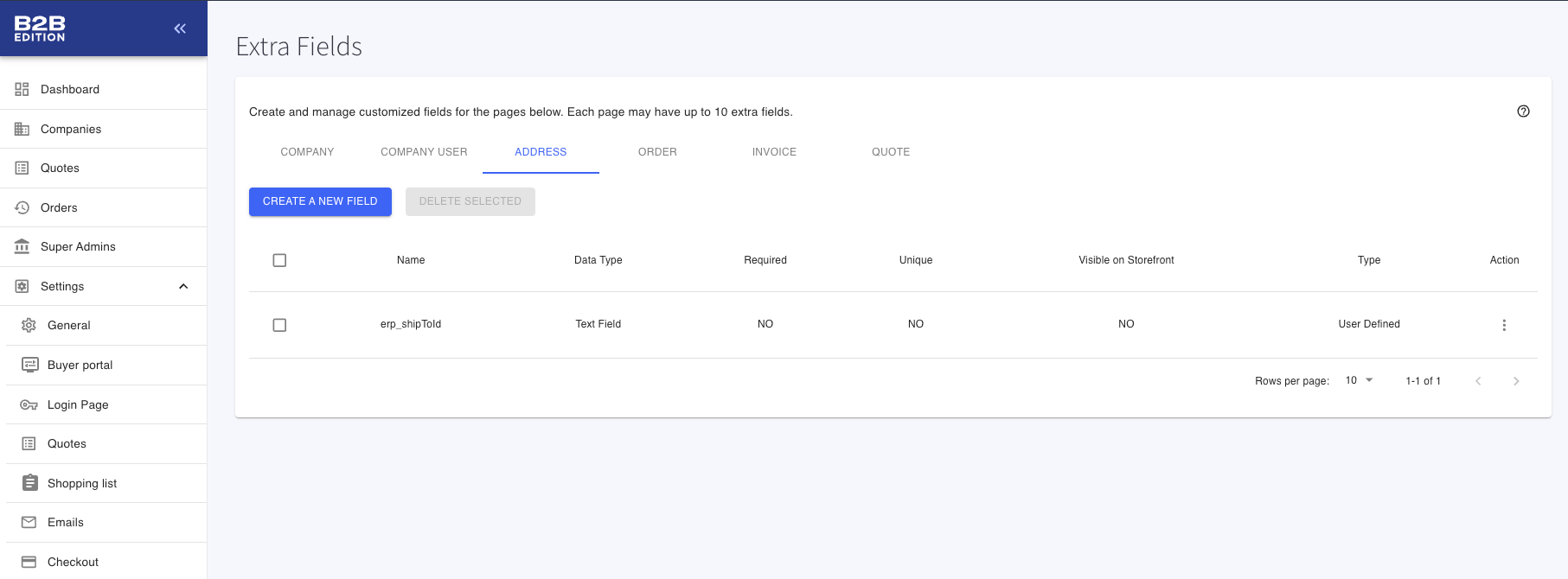Open Super Admins bank icon
Viewport: 1568px width, 579px height.
tap(22, 246)
